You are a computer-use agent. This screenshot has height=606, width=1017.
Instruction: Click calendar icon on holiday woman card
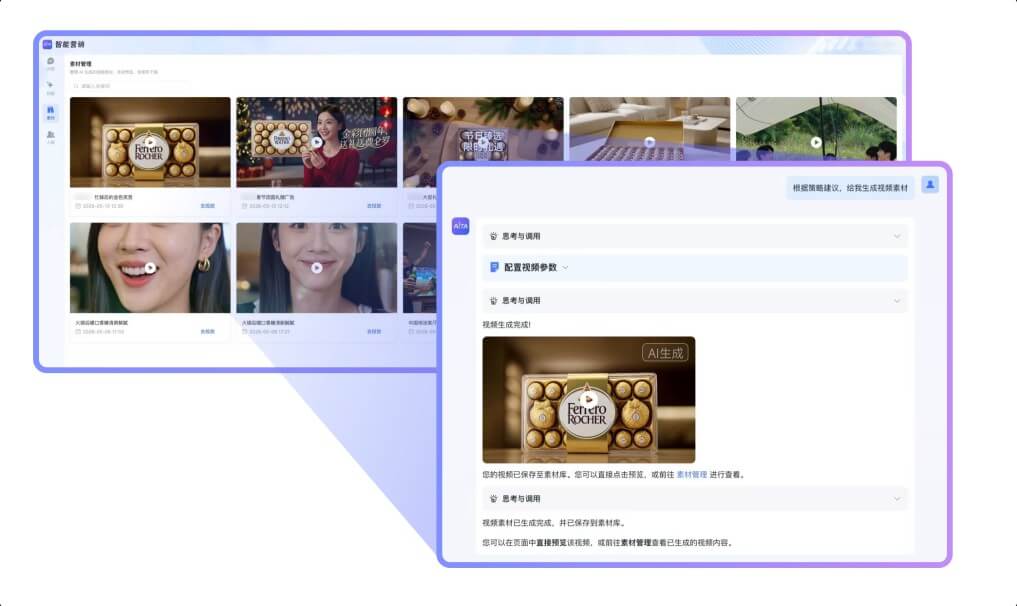click(245, 206)
